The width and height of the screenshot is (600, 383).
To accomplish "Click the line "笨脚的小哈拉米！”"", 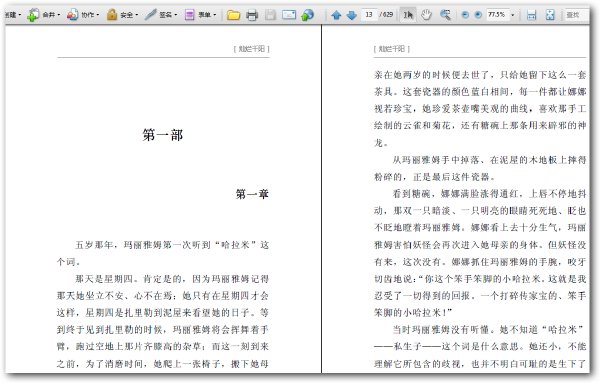I will [413, 313].
